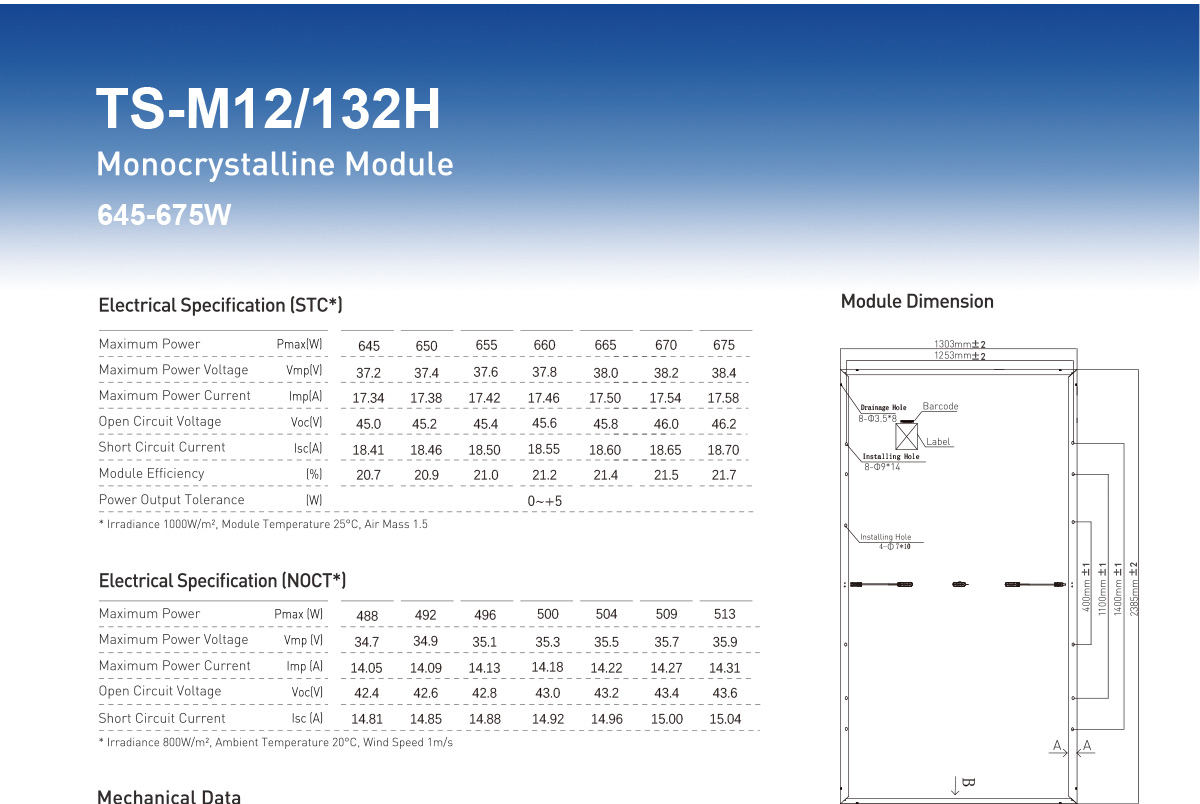Select the 38.4 Vmp value
The height and width of the screenshot is (804, 1200).
pos(723,372)
